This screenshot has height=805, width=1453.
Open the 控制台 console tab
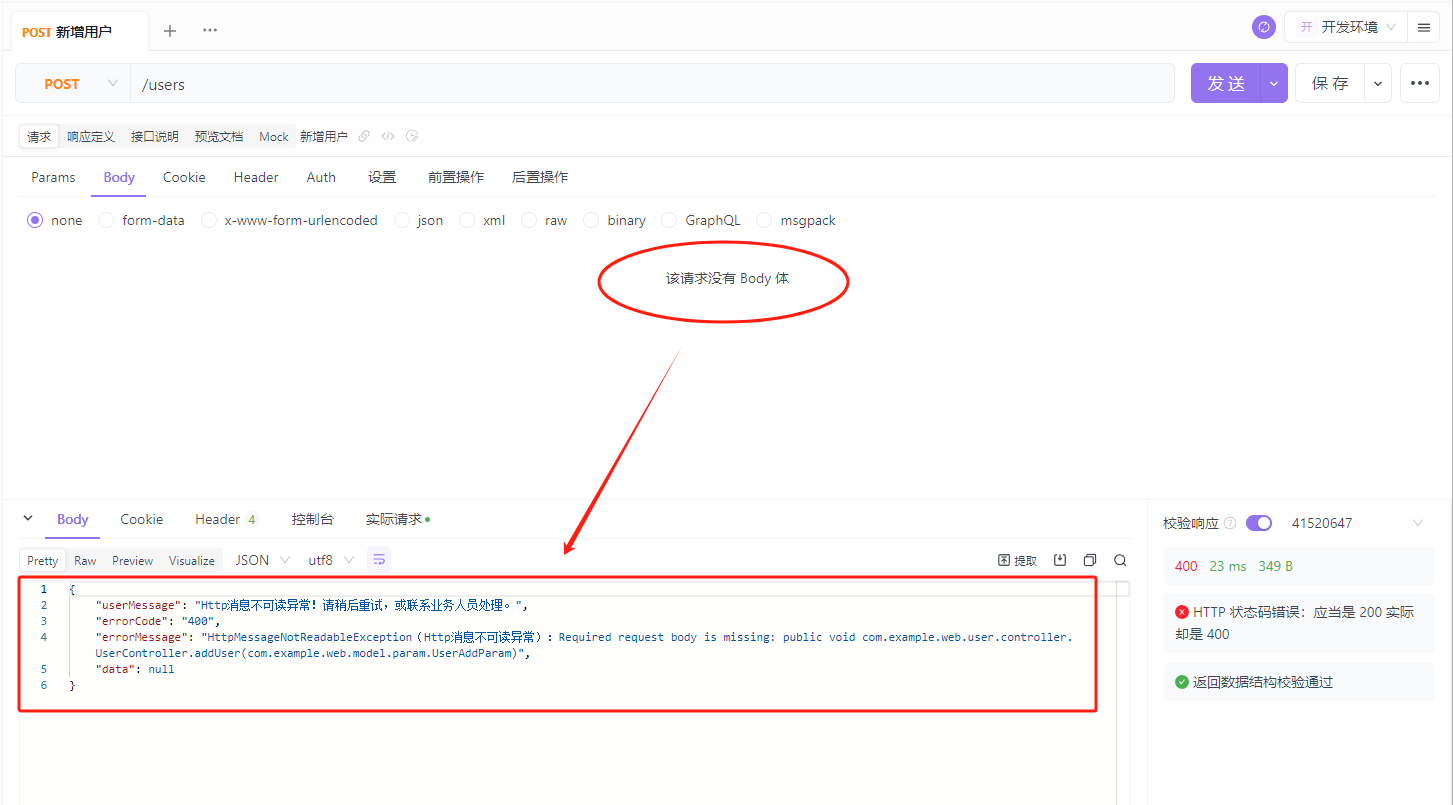pos(313,519)
